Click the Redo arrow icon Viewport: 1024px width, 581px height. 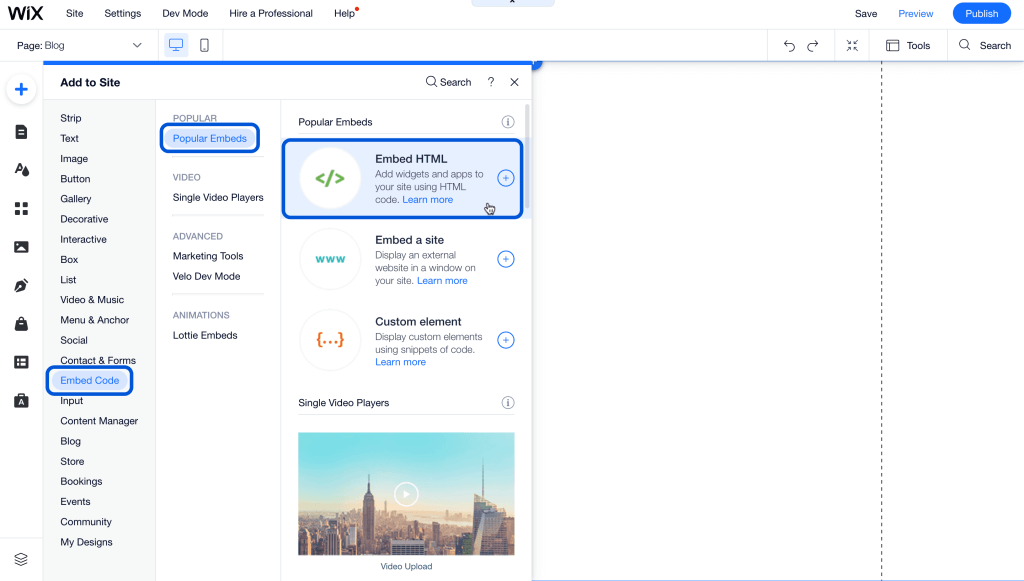point(813,45)
